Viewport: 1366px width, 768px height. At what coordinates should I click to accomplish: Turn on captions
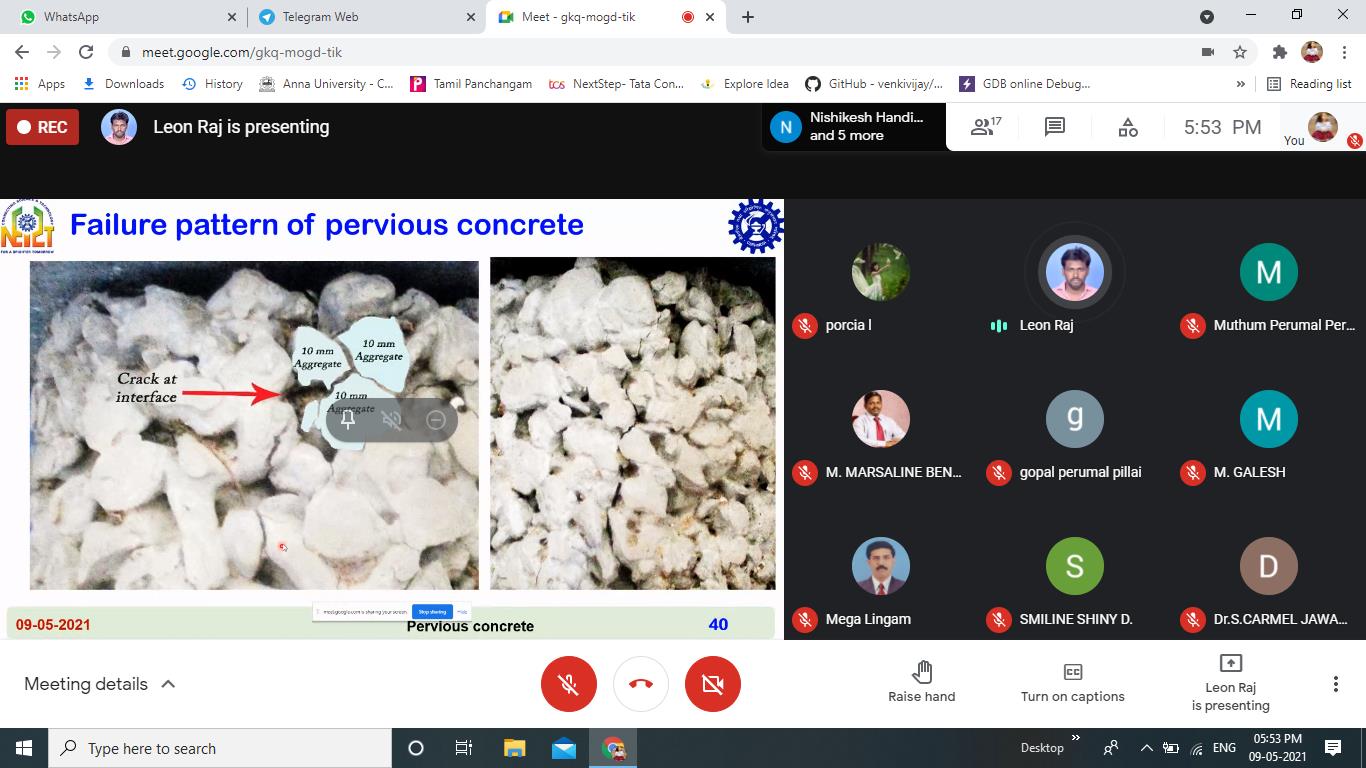[1072, 682]
